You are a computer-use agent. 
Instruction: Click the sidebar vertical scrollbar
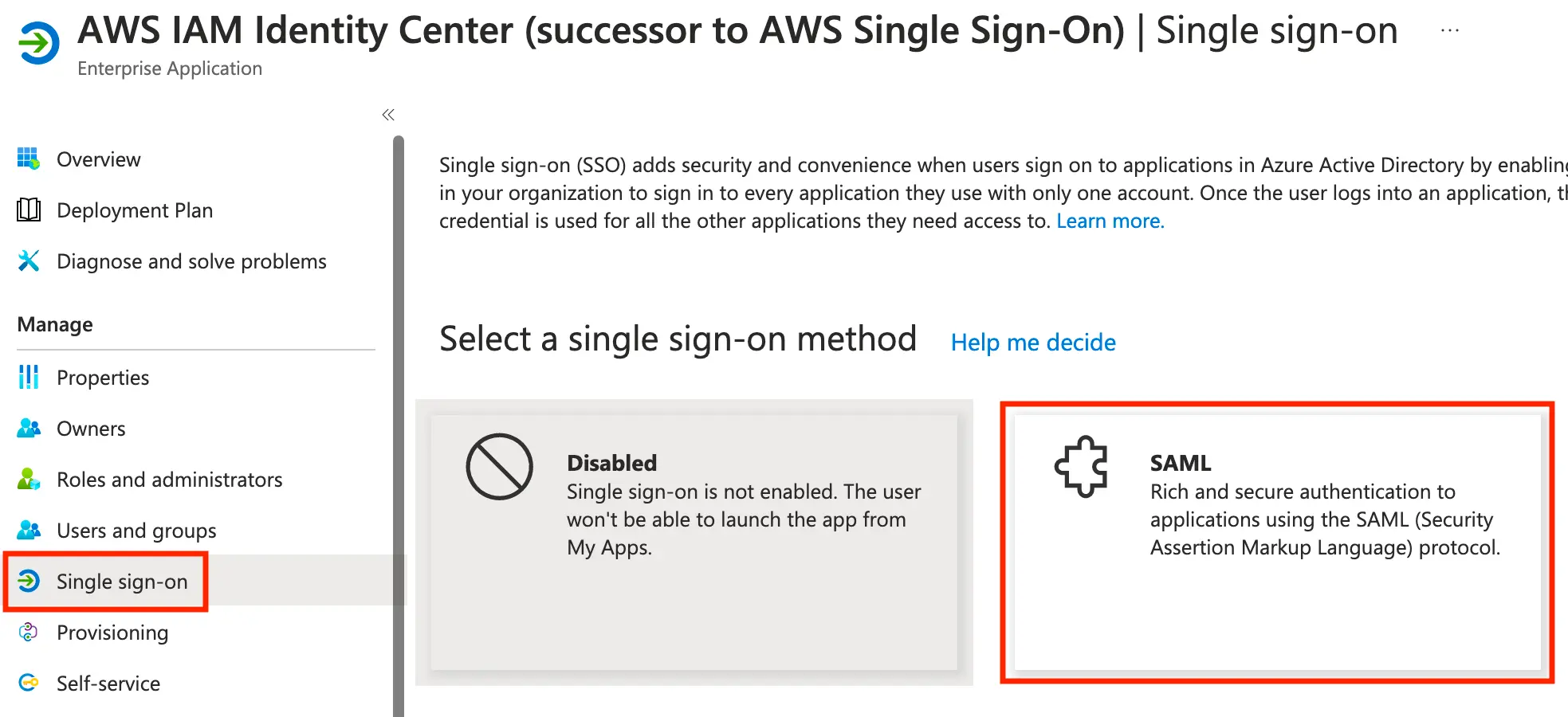tap(399, 422)
